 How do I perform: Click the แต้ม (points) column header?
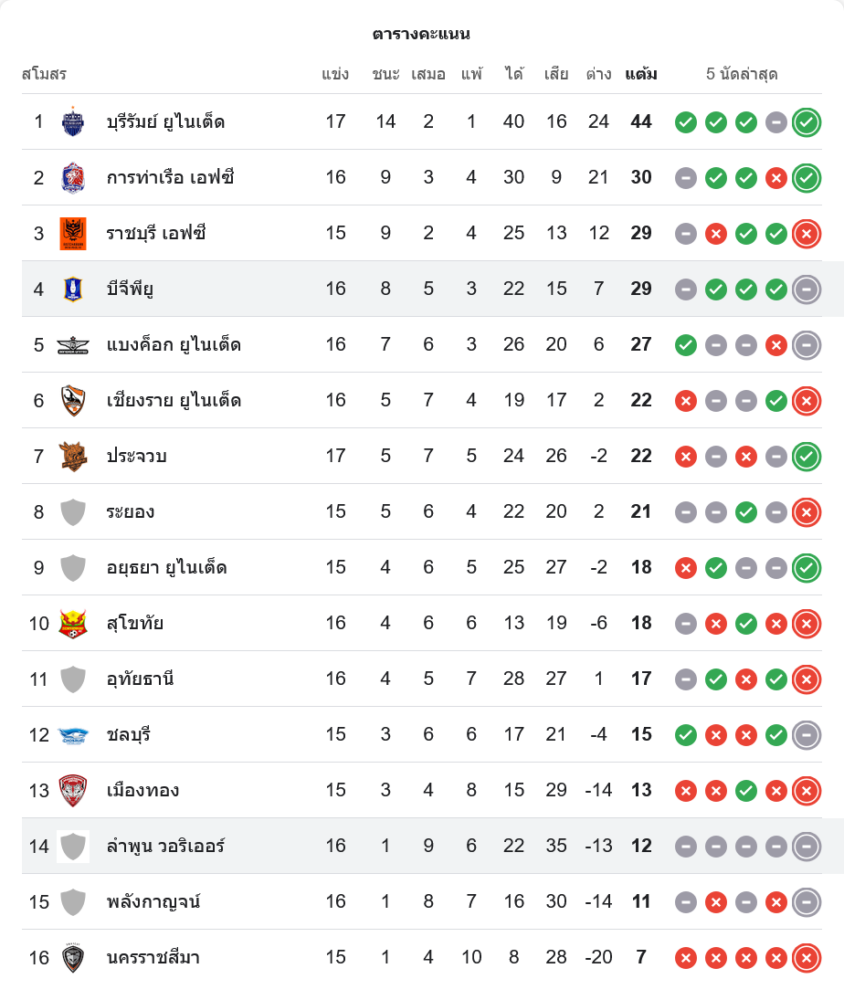(x=641, y=74)
